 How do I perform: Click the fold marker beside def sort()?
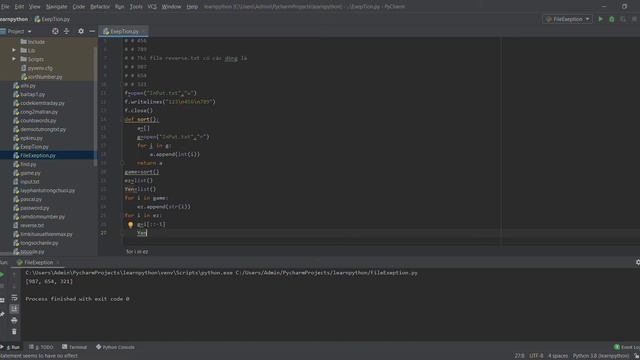(122, 119)
